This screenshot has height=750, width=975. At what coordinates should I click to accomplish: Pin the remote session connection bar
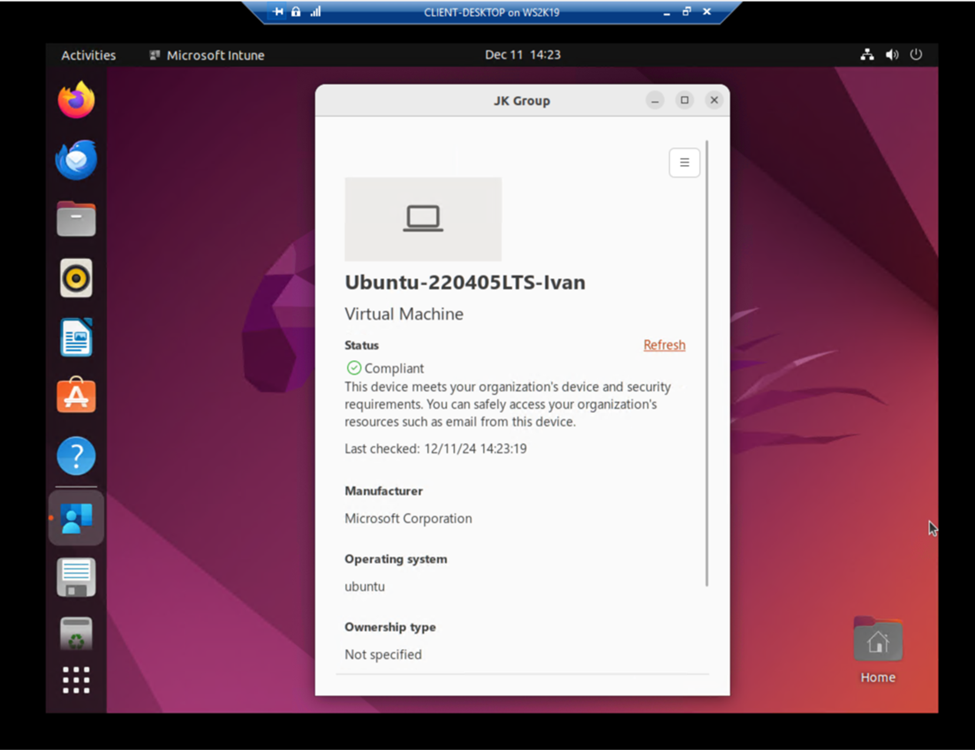click(x=278, y=12)
